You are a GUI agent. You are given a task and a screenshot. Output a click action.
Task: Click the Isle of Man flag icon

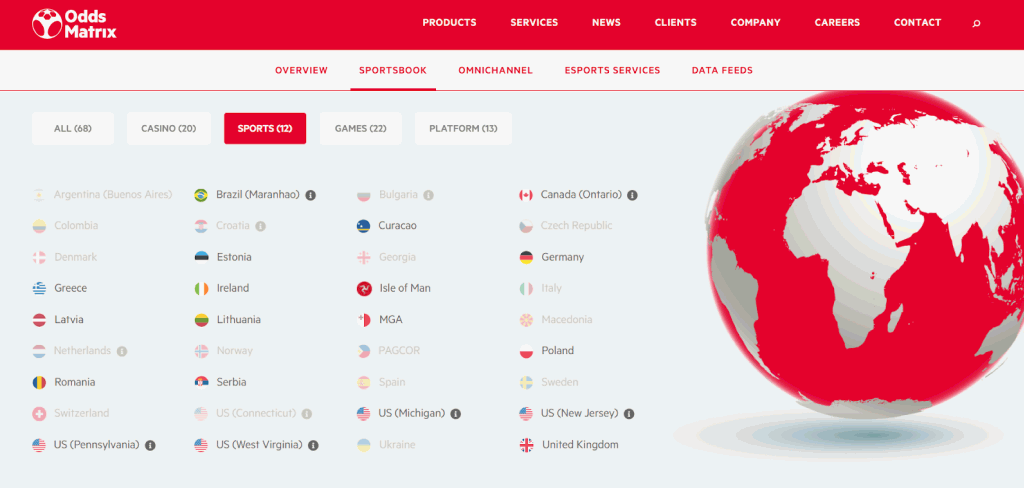(364, 288)
